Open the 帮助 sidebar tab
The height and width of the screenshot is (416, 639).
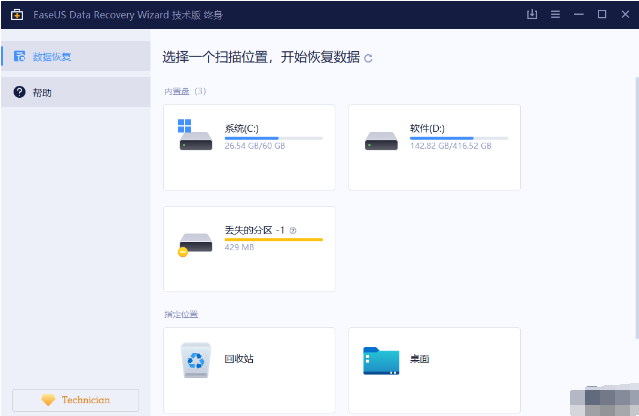tap(75, 92)
